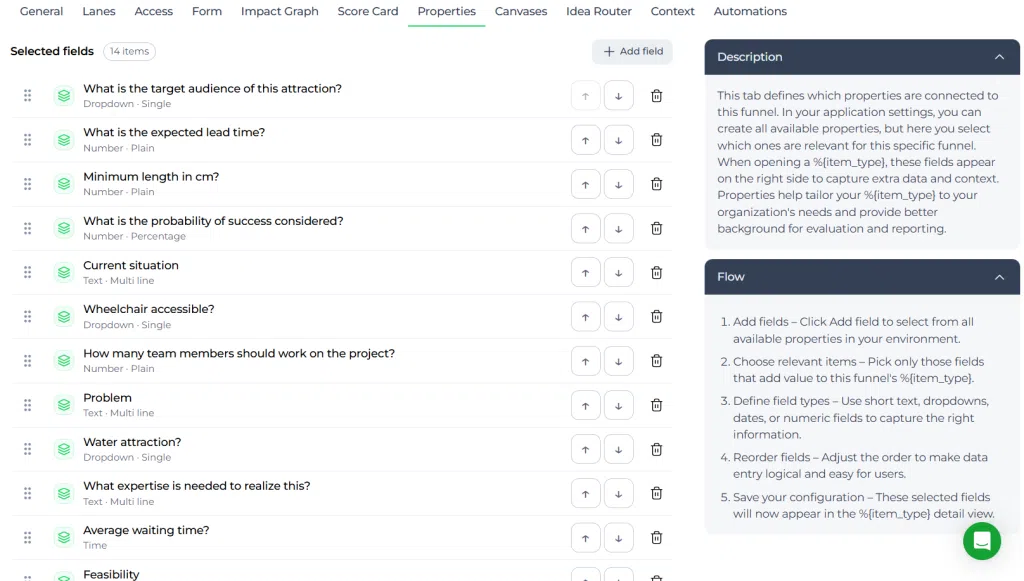
Task: Collapse the Flow panel
Action: point(999,277)
